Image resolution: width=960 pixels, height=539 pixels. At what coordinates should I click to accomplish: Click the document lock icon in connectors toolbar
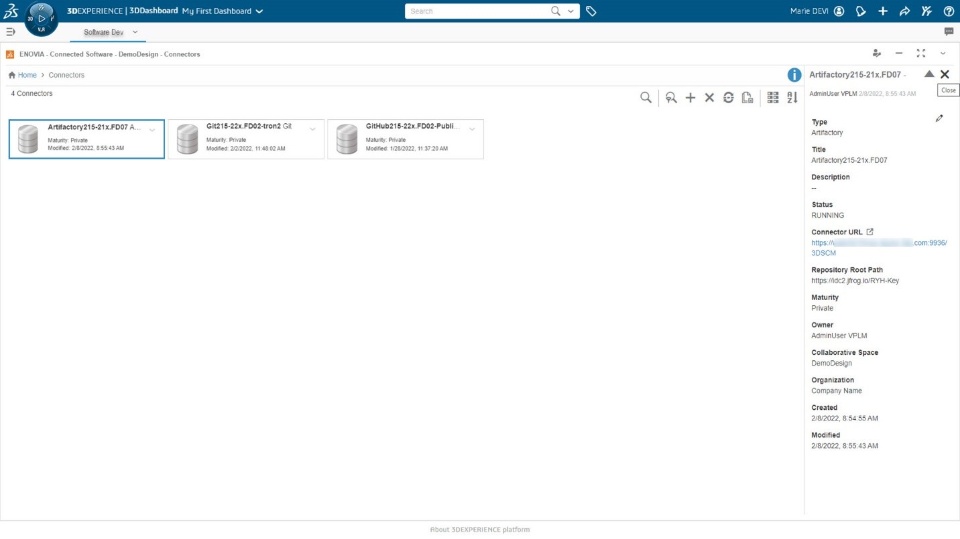(x=747, y=97)
